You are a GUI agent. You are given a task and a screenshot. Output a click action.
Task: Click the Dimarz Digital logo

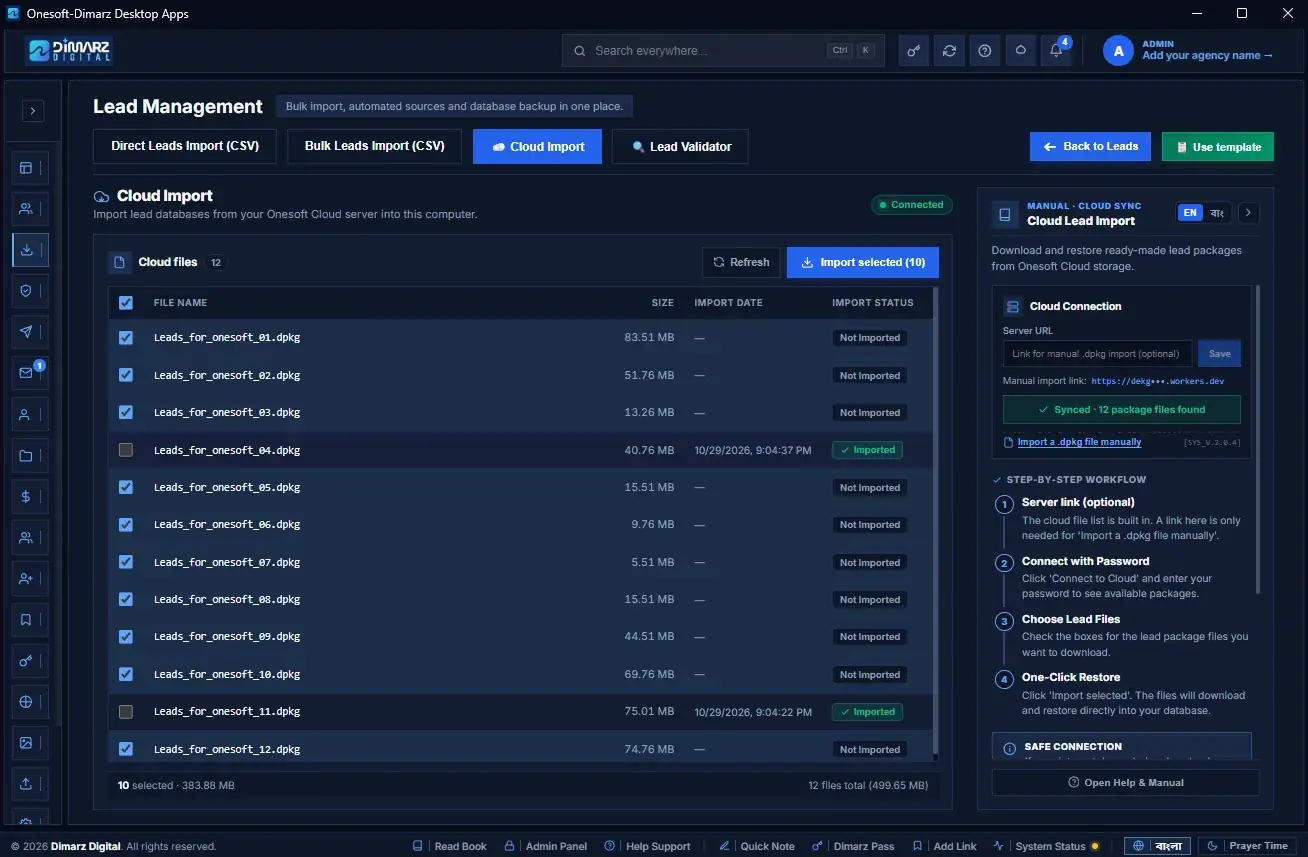click(x=69, y=51)
